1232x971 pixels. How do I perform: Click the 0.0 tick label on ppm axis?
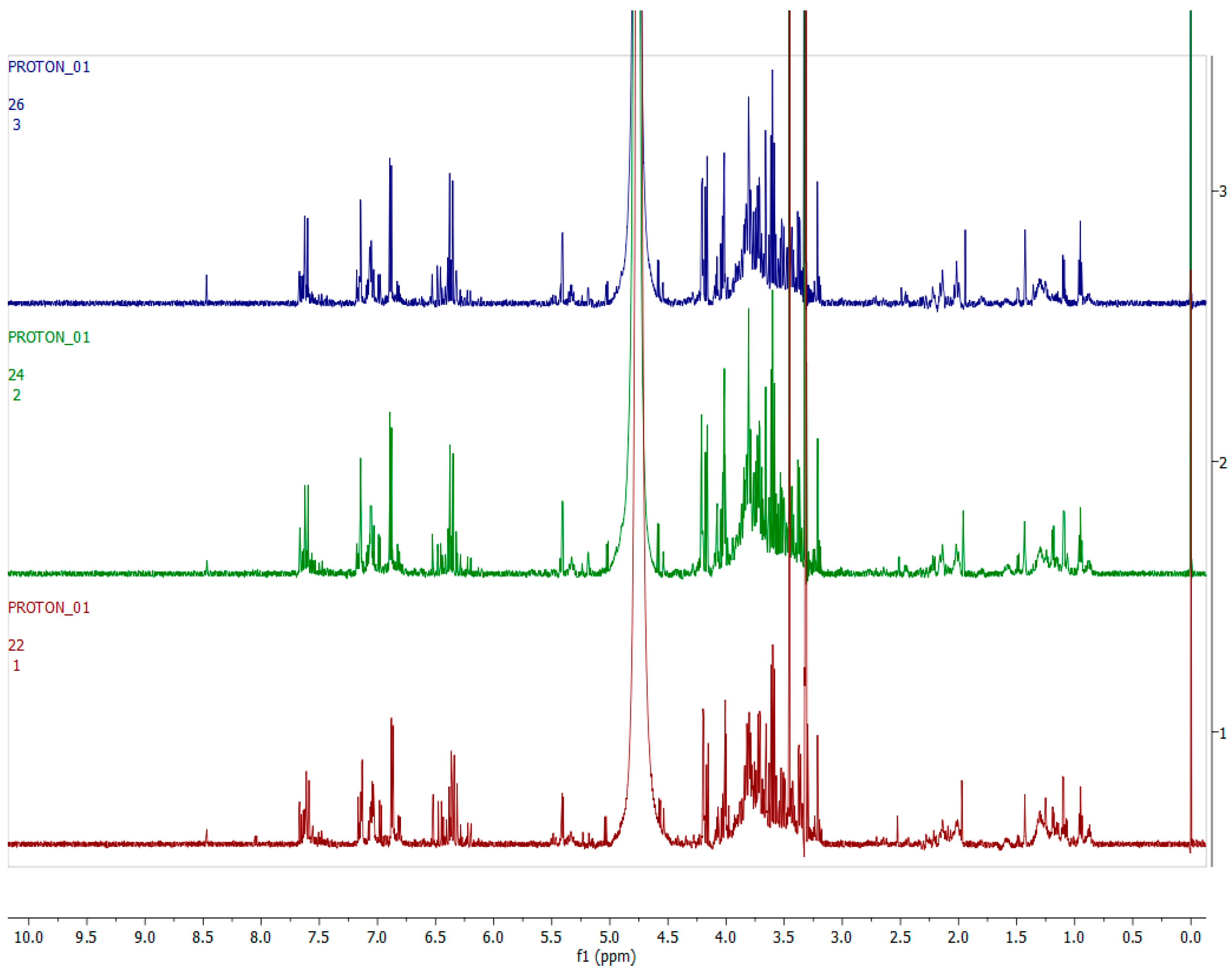coord(1190,938)
